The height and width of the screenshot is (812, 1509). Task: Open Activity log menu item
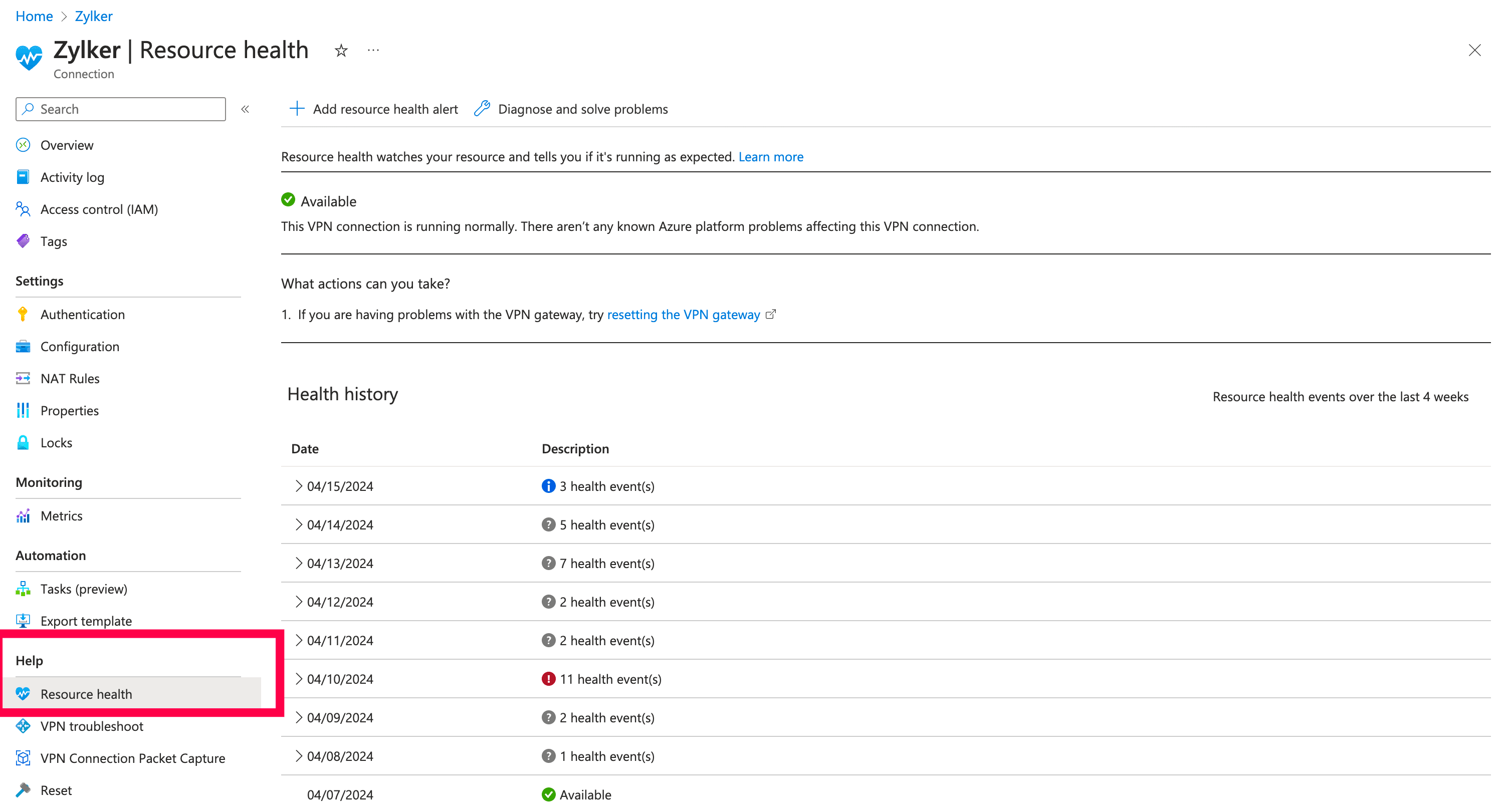[72, 177]
